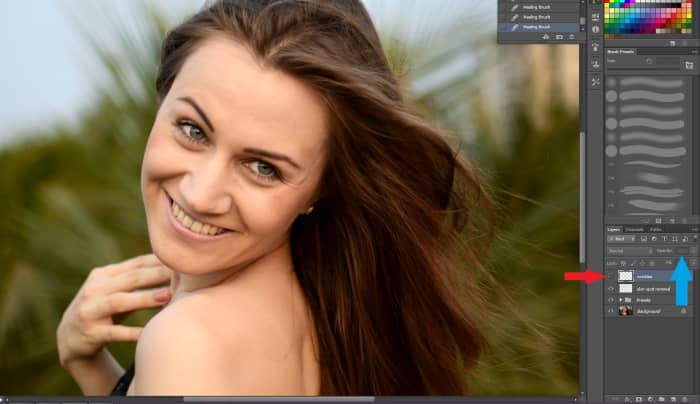This screenshot has height=404, width=700.
Task: Filter layers for type layers
Action: coord(665,239)
